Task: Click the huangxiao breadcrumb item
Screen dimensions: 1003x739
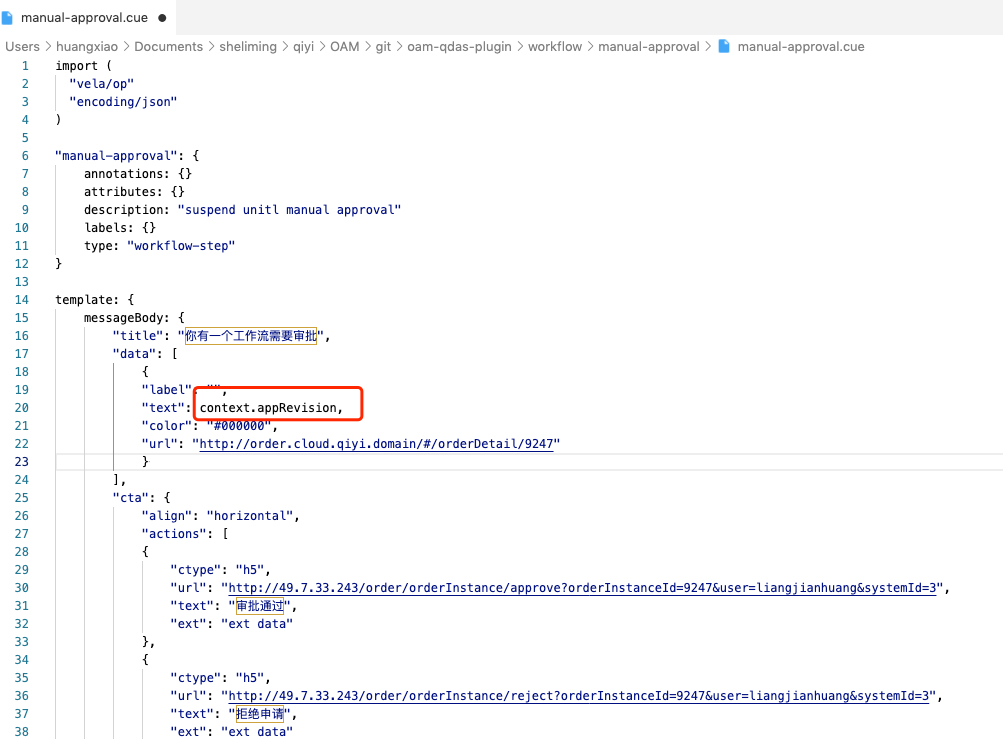Action: (x=86, y=46)
